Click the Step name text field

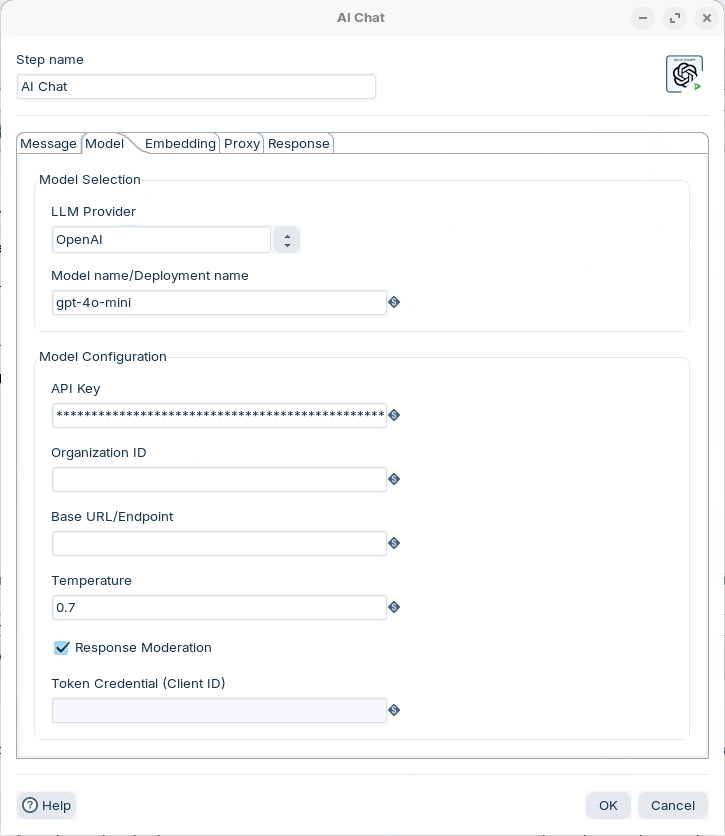[196, 87]
